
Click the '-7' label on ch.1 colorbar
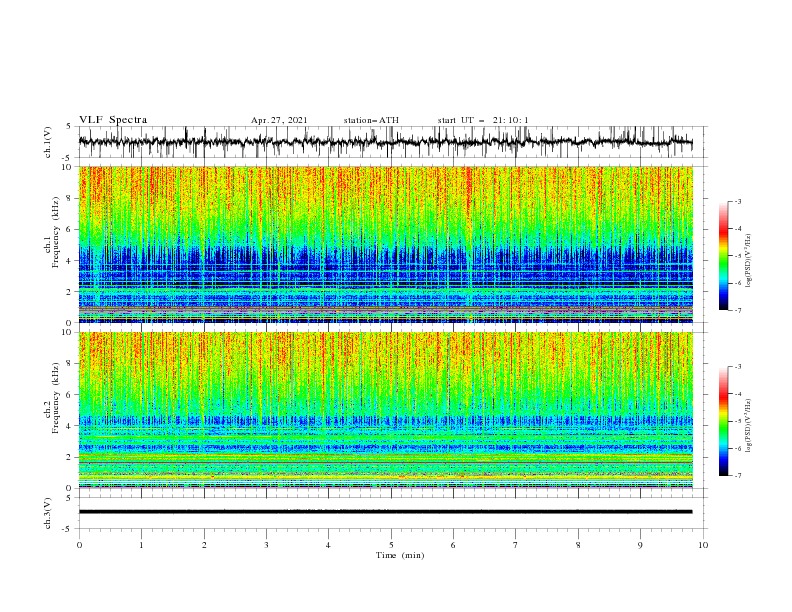737,310
